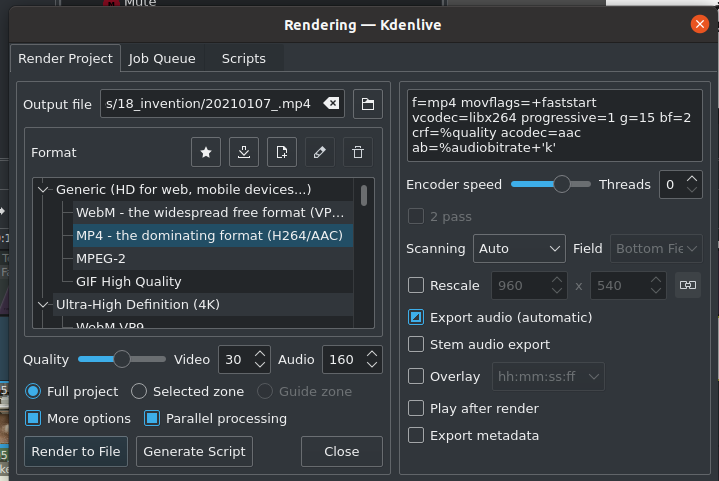Click the Audio bitrate 160 field
Screen dimensions: 719x481
pyautogui.click(x=352, y=359)
